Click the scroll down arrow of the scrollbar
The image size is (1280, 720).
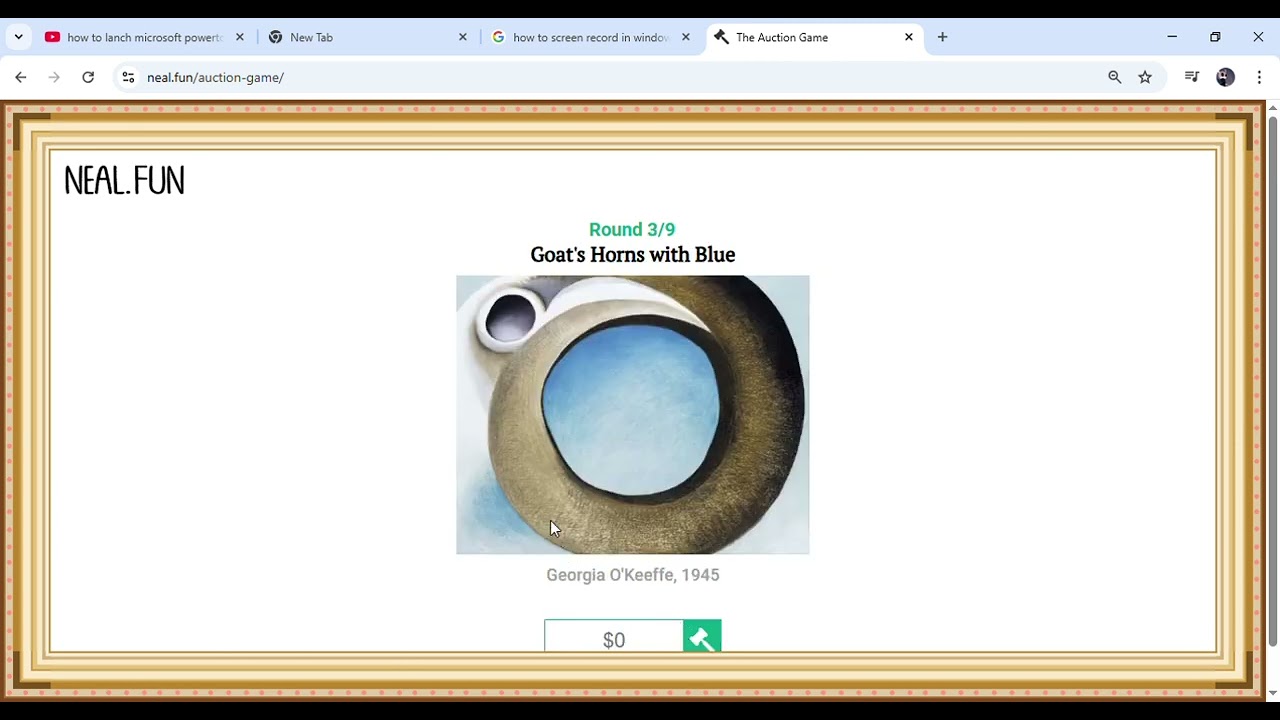(x=1273, y=693)
